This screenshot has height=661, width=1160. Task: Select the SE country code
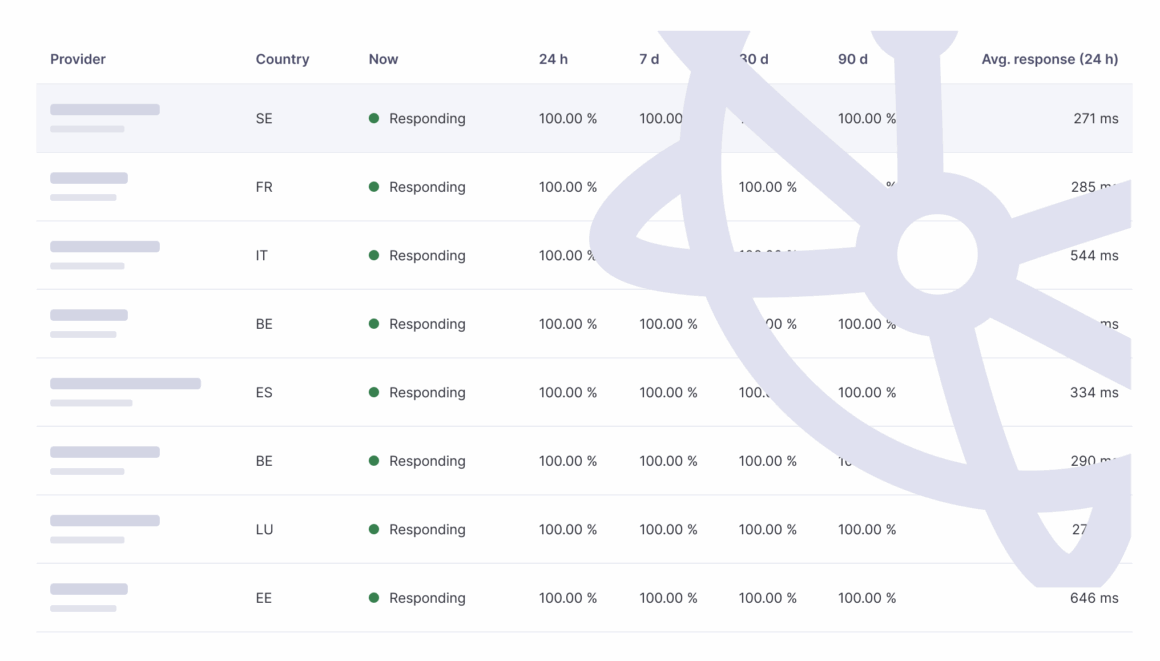(264, 118)
